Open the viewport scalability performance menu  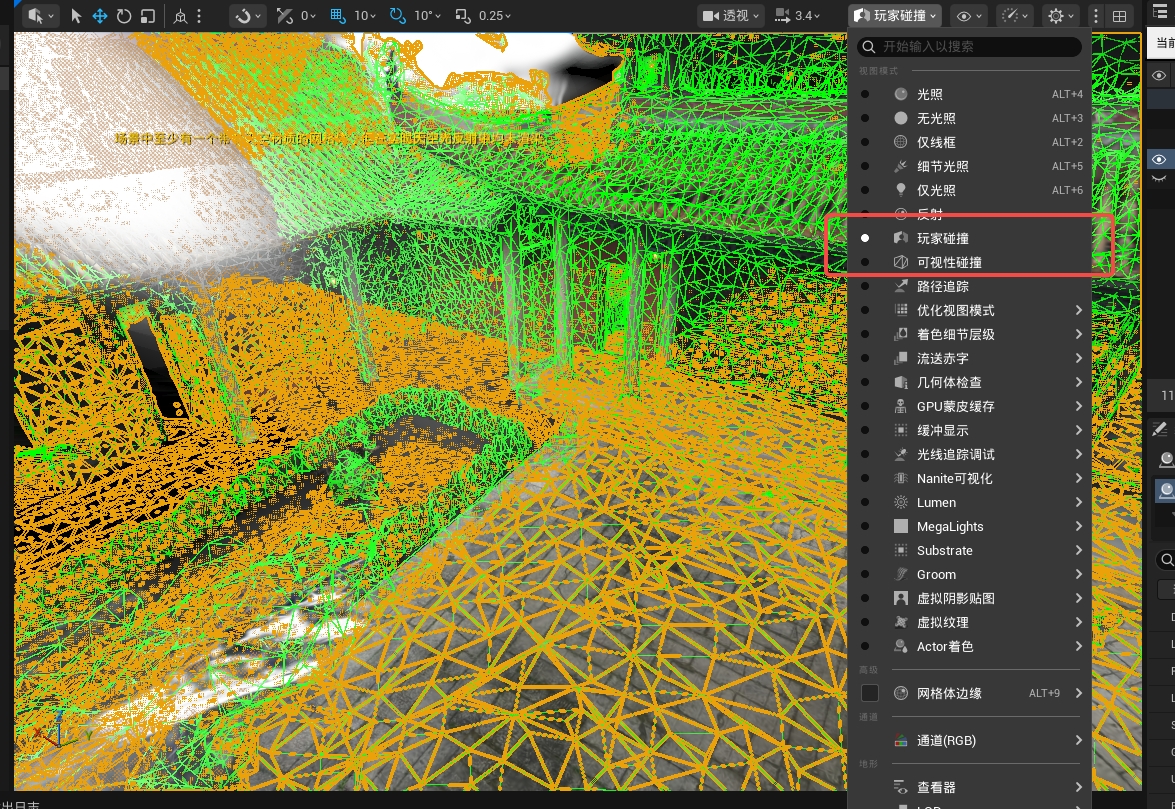click(1015, 15)
